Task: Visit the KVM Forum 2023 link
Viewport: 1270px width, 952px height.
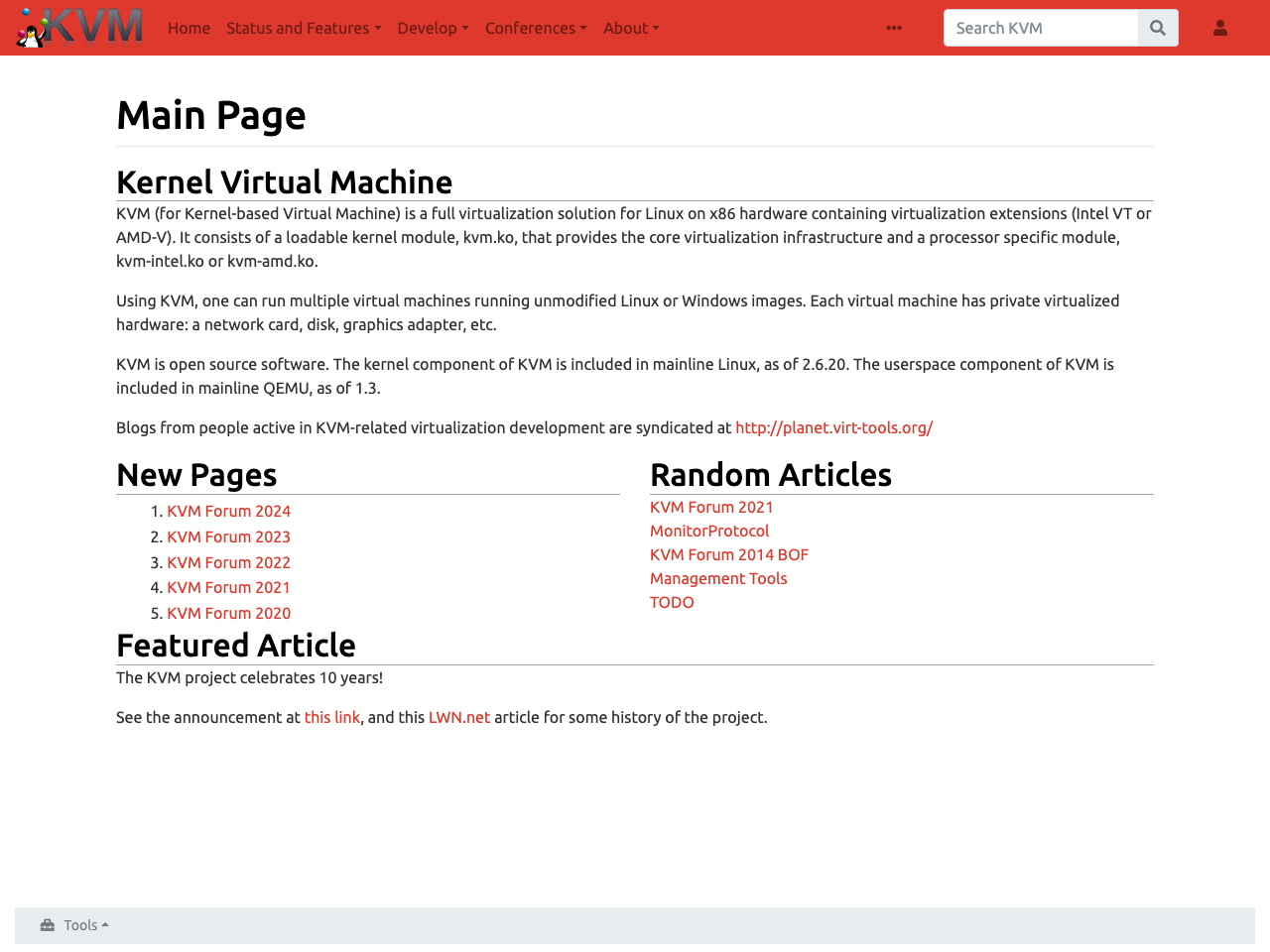Action: pyautogui.click(x=228, y=536)
